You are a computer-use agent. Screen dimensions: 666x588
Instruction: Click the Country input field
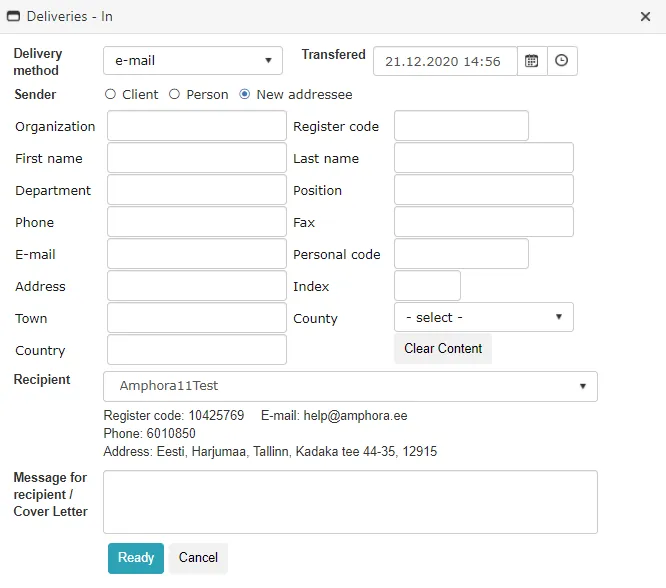(x=197, y=350)
